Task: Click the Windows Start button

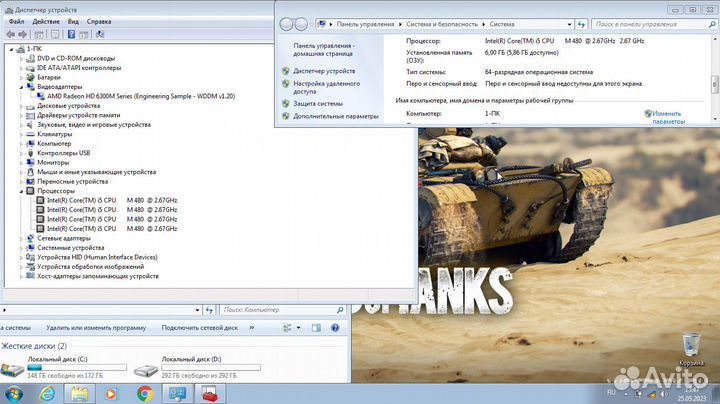Action: pos(14,392)
